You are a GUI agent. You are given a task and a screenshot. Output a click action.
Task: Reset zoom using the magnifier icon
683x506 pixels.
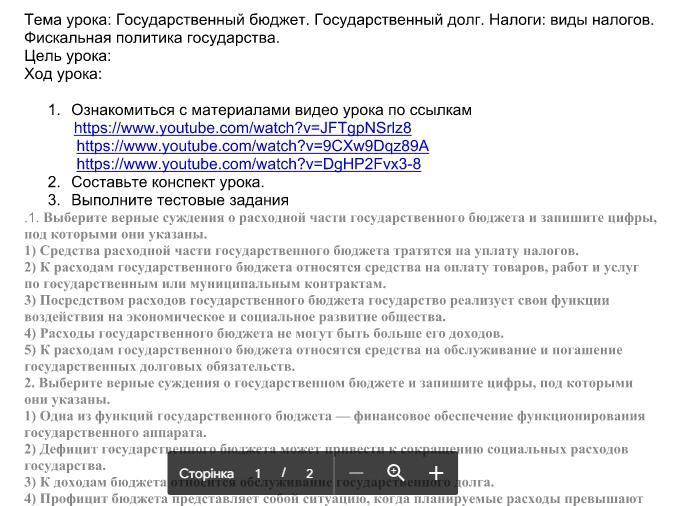click(396, 472)
